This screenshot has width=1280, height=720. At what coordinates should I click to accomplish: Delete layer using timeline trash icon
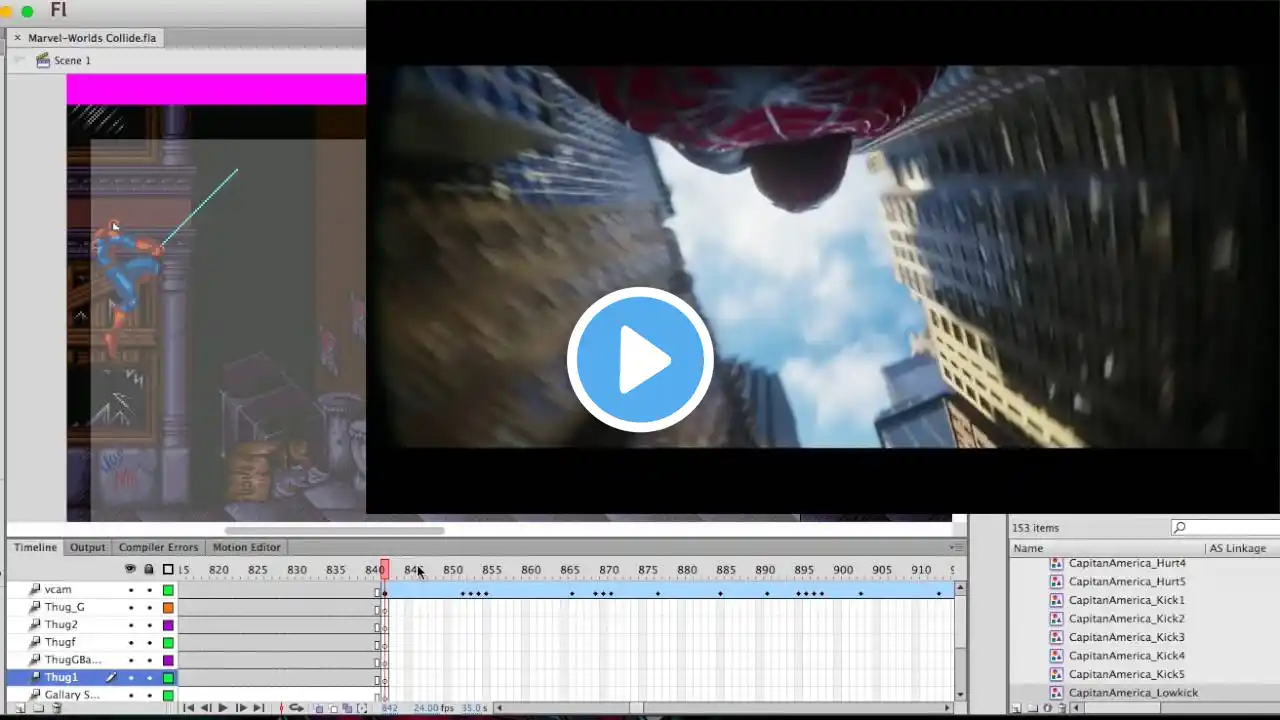56,708
